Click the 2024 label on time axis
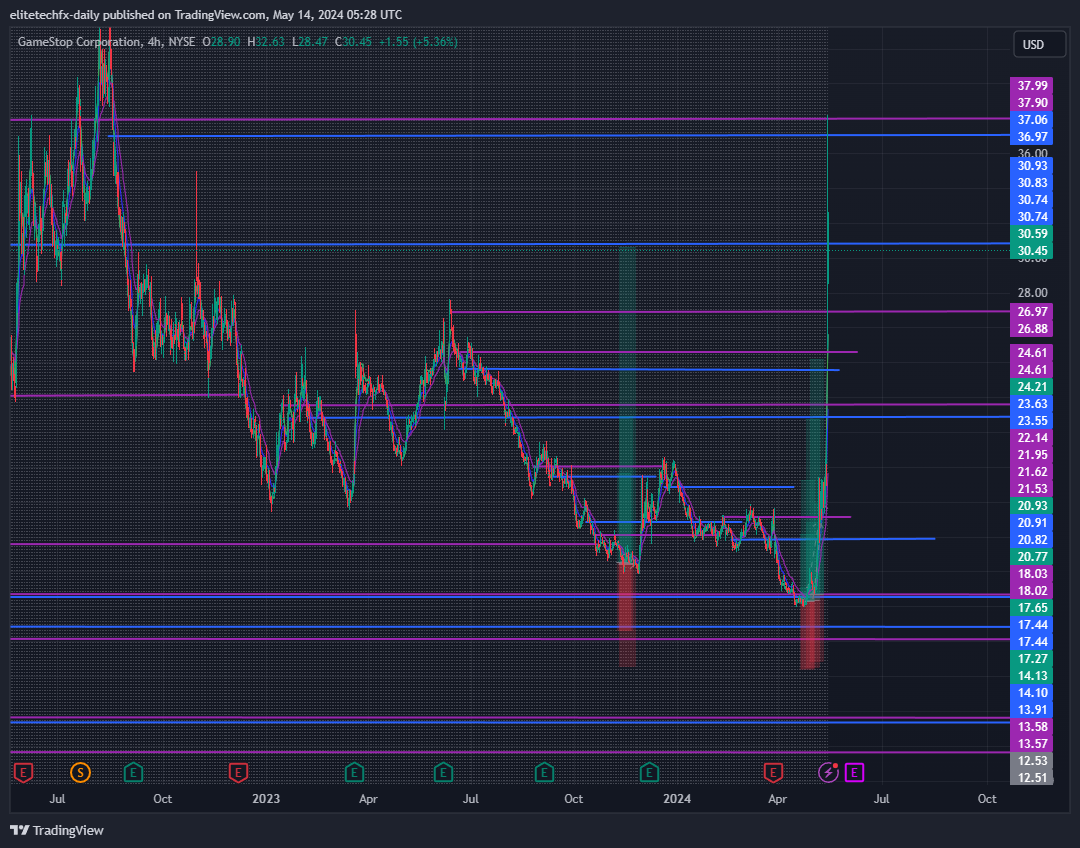The height and width of the screenshot is (848, 1080). [676, 798]
